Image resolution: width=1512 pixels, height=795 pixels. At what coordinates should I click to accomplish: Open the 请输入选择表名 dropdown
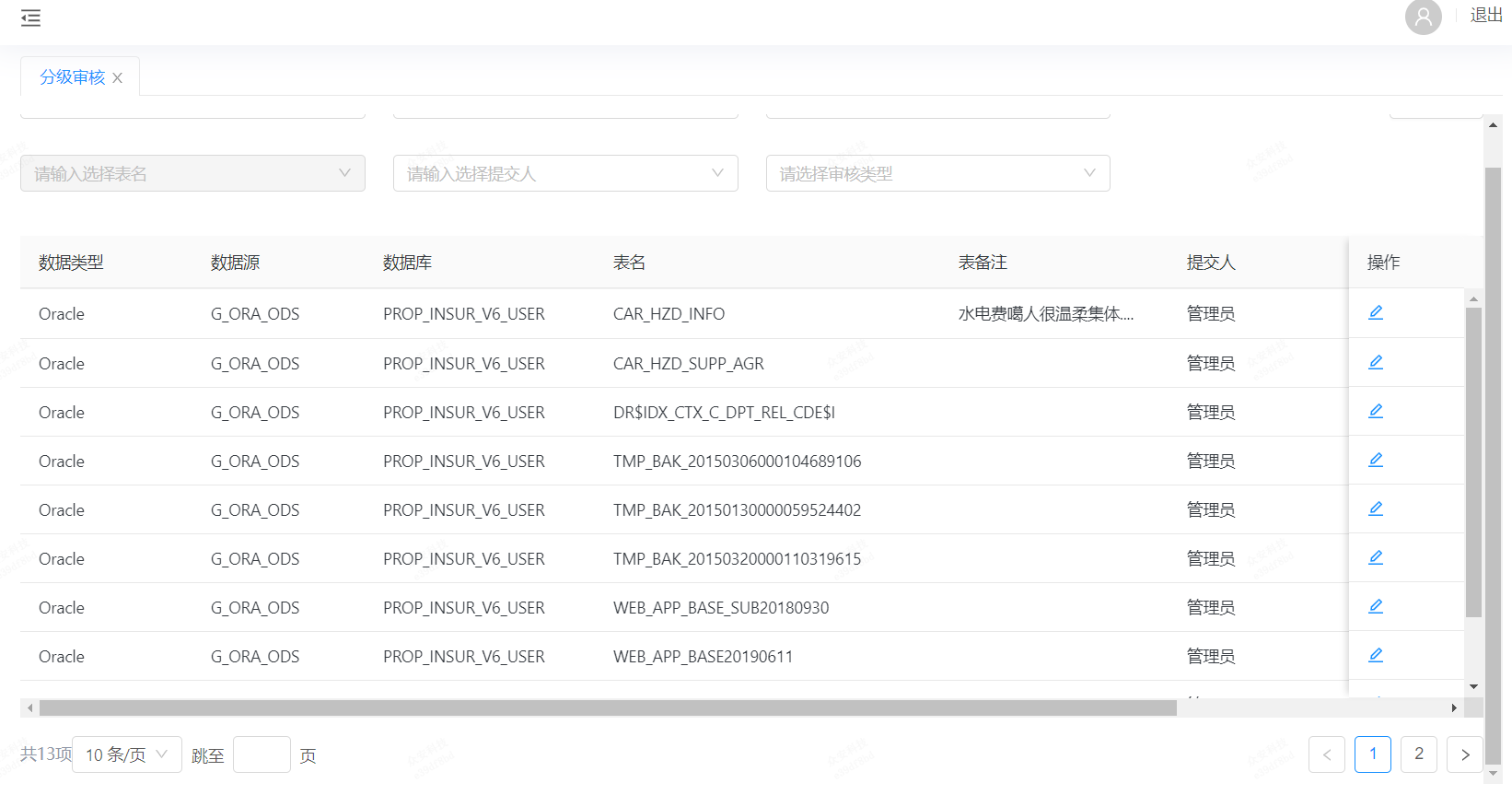click(192, 173)
